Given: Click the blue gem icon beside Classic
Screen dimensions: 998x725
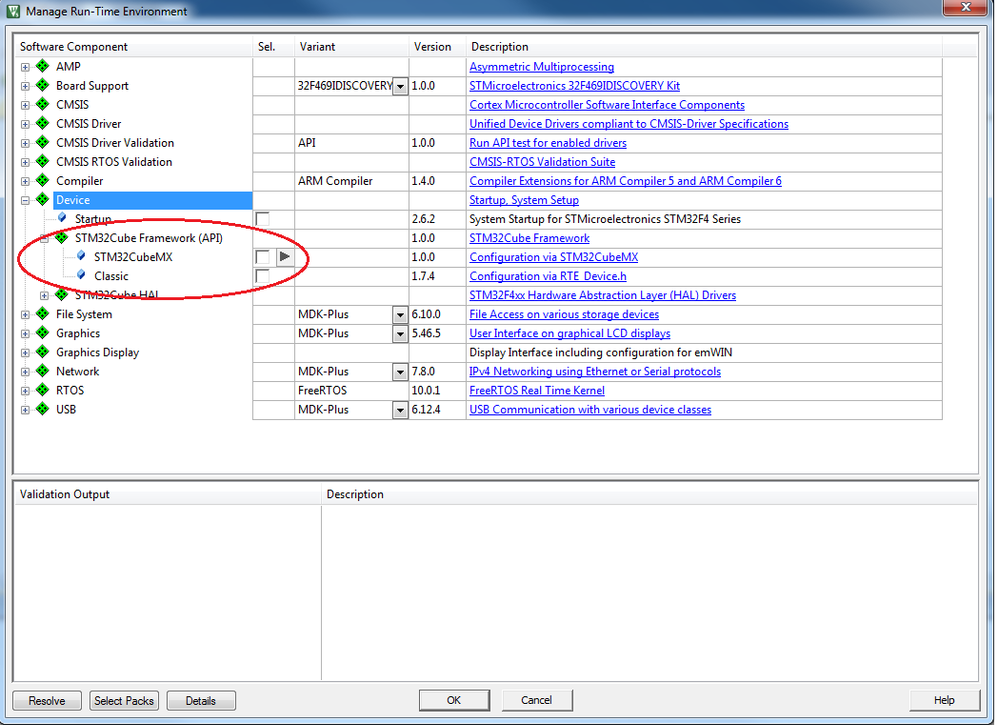Looking at the screenshot, I should coord(81,276).
